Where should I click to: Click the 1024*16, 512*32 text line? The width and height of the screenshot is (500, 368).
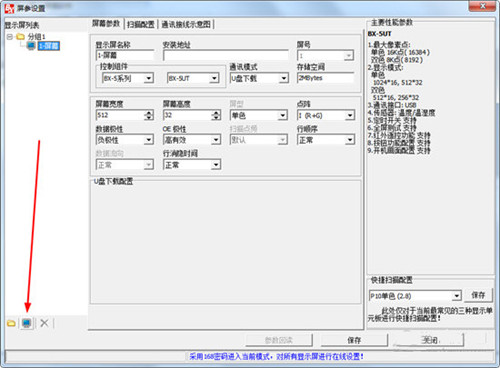397,82
